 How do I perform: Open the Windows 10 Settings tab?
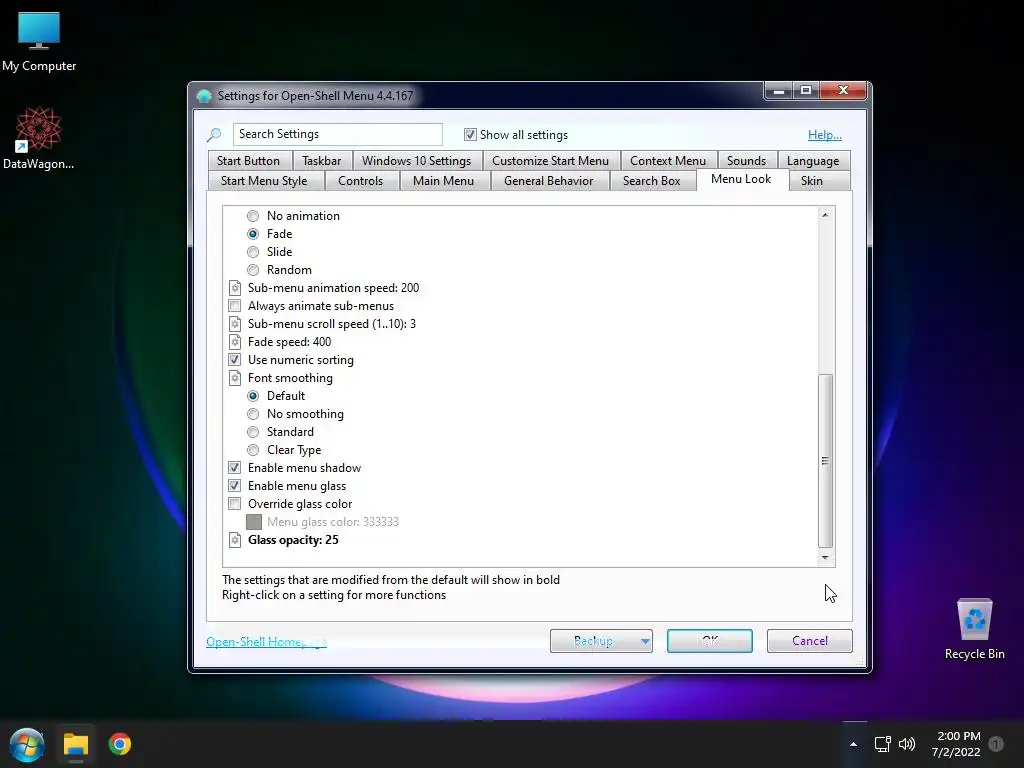tap(417, 161)
